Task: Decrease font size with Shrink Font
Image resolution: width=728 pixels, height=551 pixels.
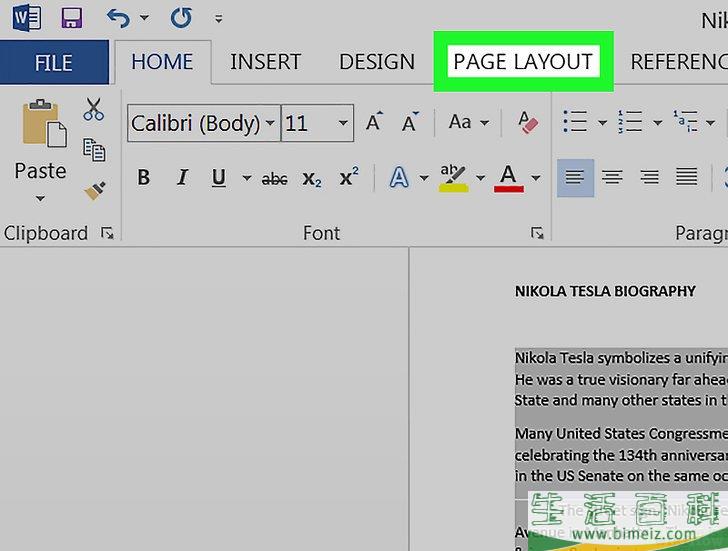Action: [x=410, y=122]
